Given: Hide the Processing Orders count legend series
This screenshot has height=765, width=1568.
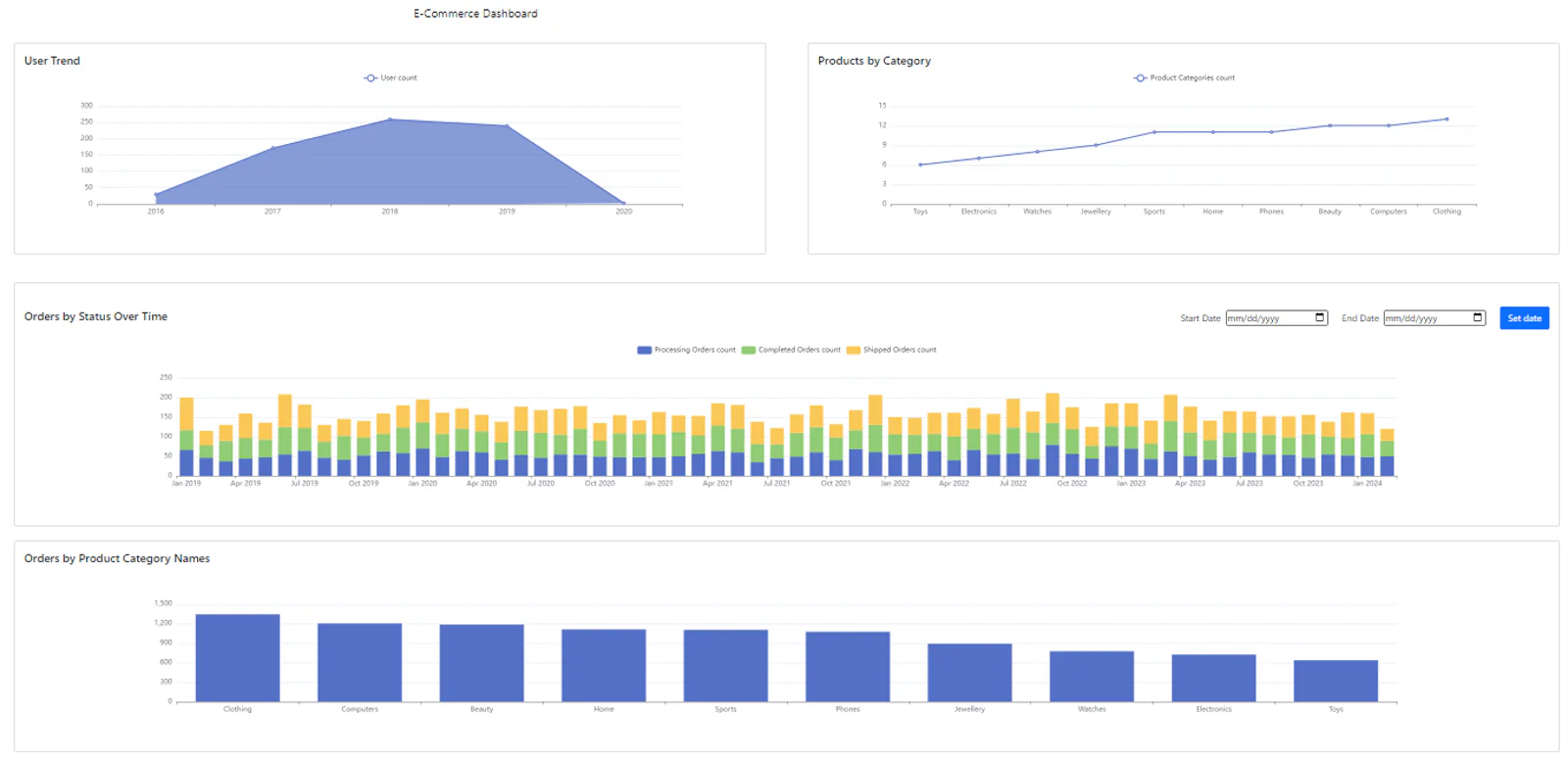Looking at the screenshot, I should point(686,350).
